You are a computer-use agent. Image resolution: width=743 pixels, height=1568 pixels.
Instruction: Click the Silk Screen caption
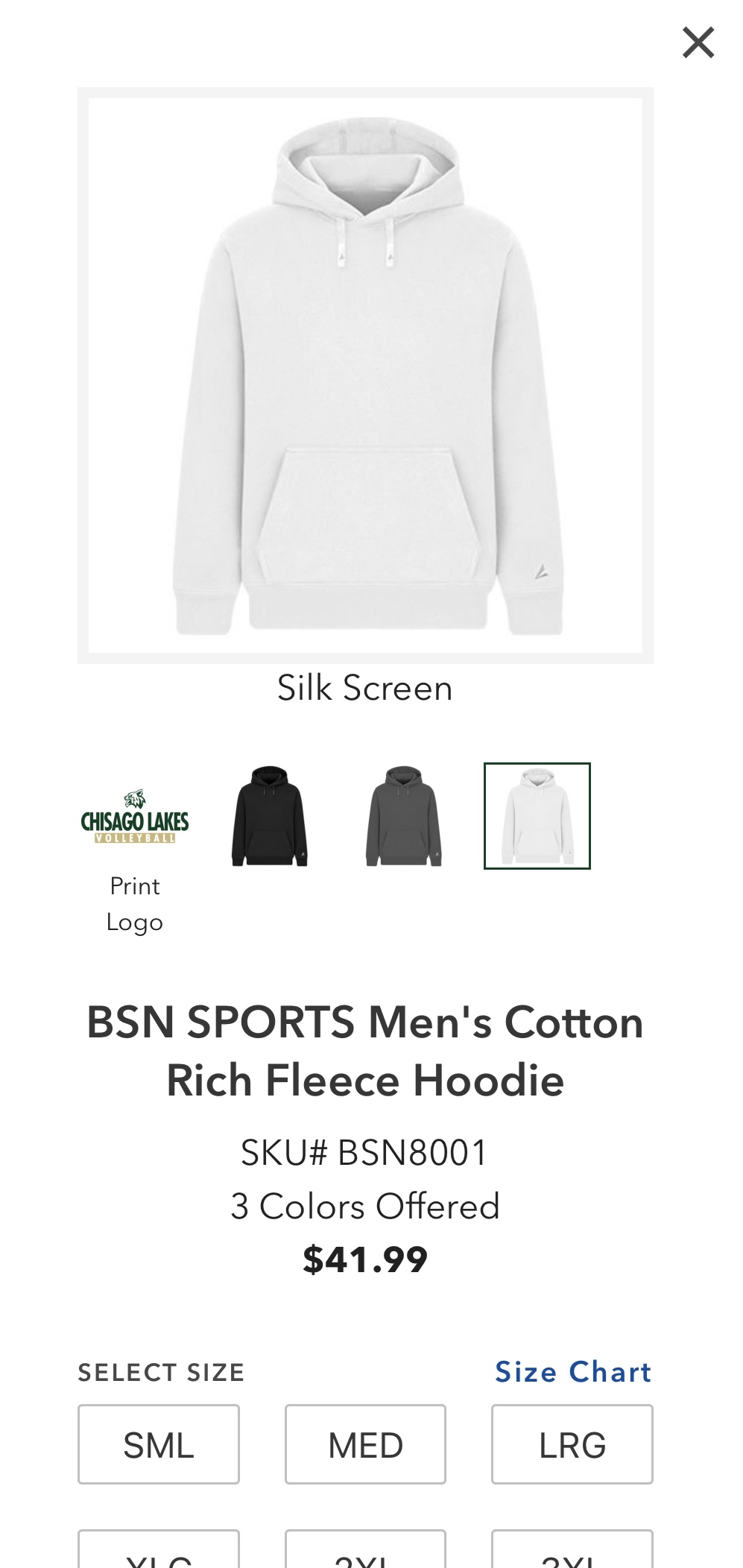point(365,688)
